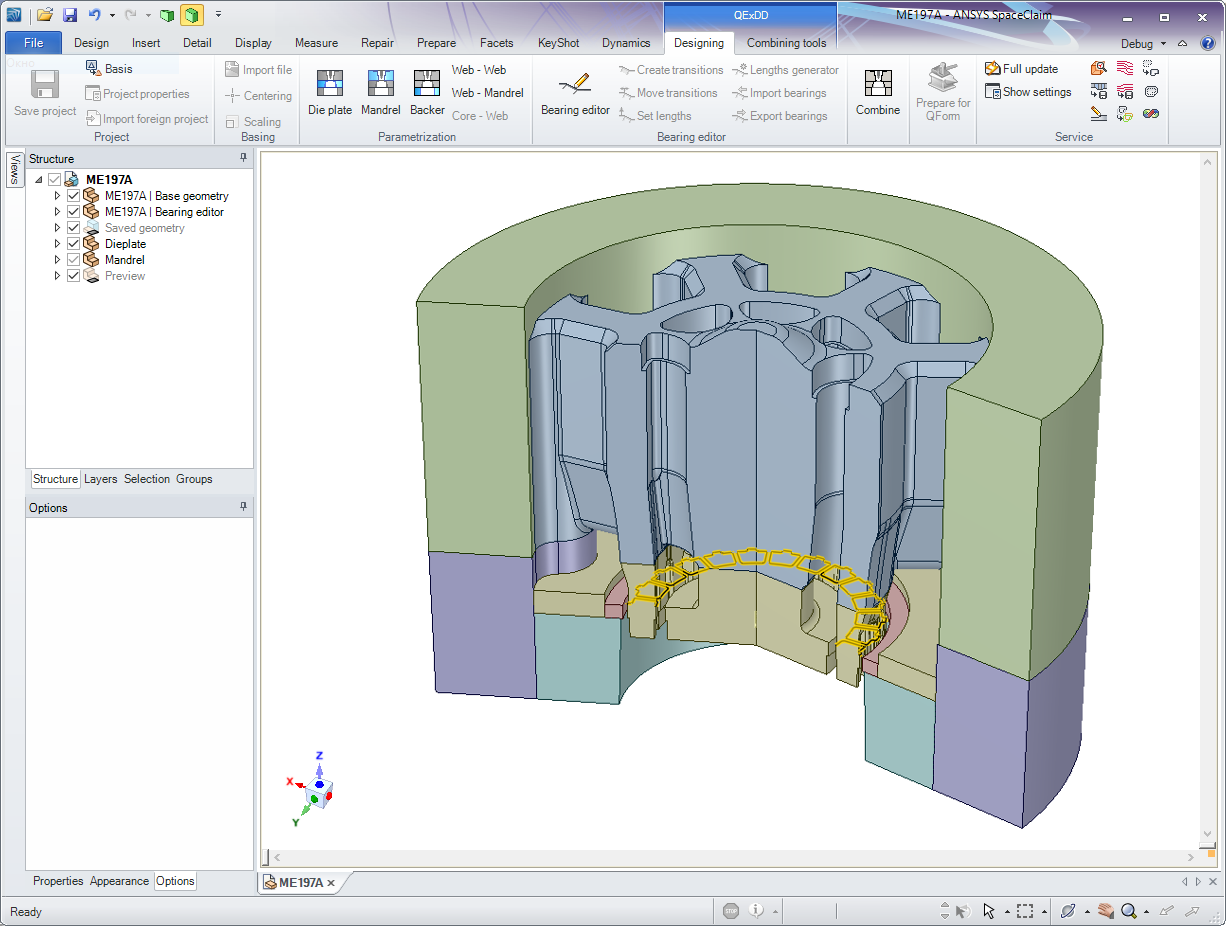The height and width of the screenshot is (926, 1226).
Task: Click the Basis icon in Project group
Action: pyautogui.click(x=94, y=68)
